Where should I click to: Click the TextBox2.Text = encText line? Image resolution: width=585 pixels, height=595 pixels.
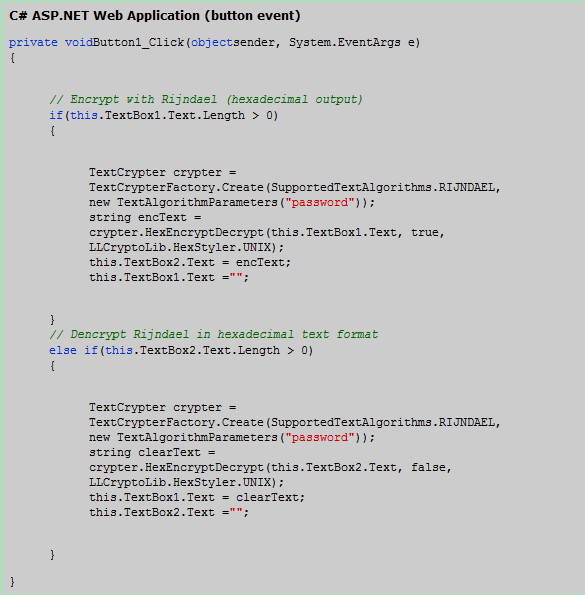coord(190,262)
